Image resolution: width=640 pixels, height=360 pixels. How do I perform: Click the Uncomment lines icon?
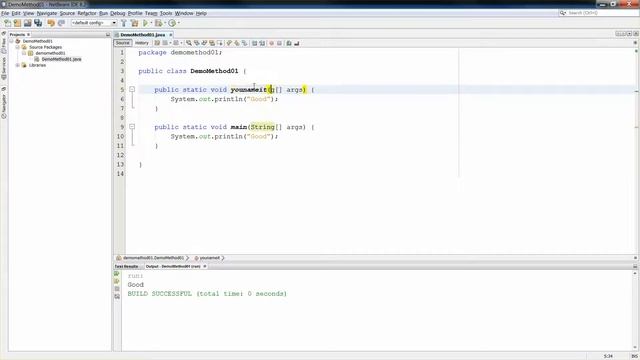pos(297,43)
